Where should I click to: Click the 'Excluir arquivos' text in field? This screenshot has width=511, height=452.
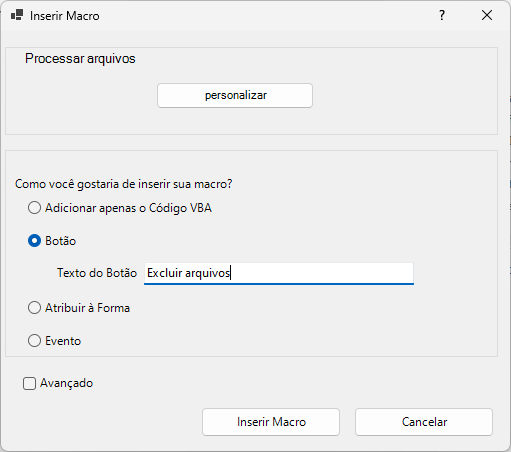pyautogui.click(x=189, y=273)
